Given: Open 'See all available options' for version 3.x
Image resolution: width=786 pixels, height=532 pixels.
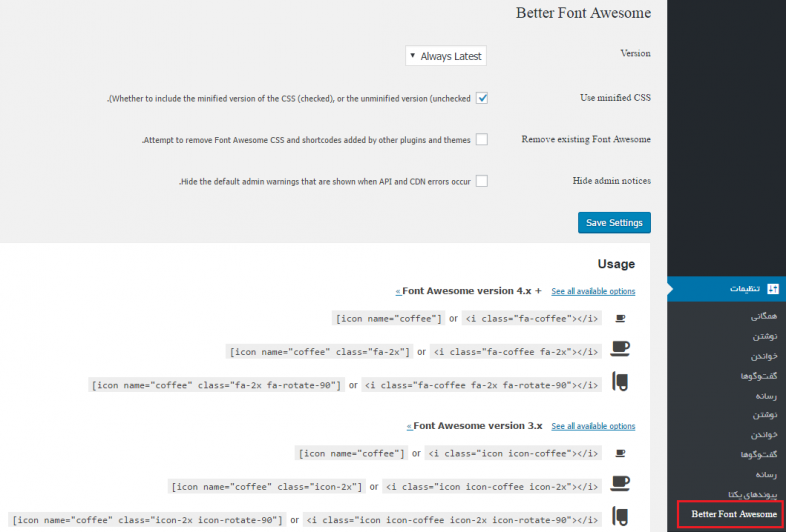Looking at the screenshot, I should pyautogui.click(x=593, y=426).
